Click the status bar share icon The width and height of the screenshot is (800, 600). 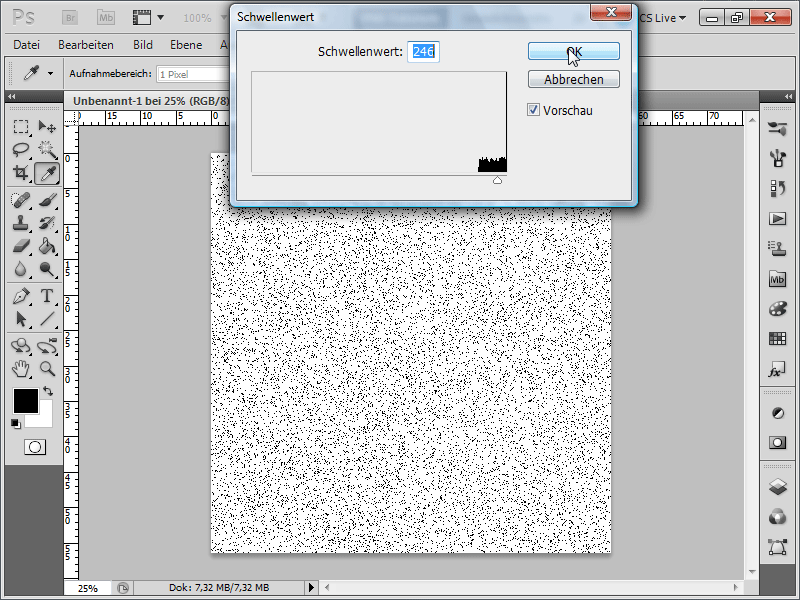point(123,588)
